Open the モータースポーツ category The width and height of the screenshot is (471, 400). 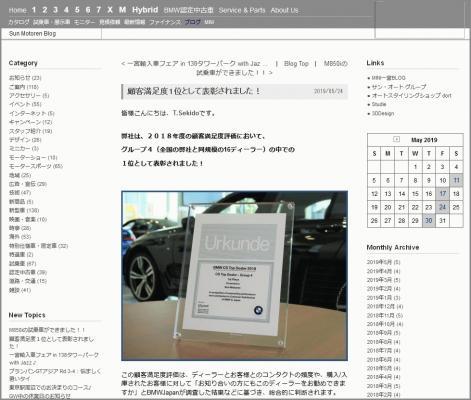point(36,166)
